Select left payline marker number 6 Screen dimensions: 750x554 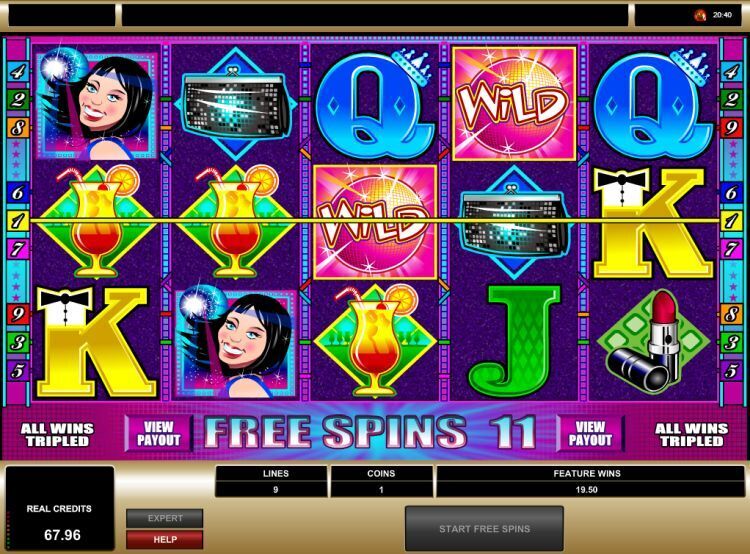coord(17,193)
